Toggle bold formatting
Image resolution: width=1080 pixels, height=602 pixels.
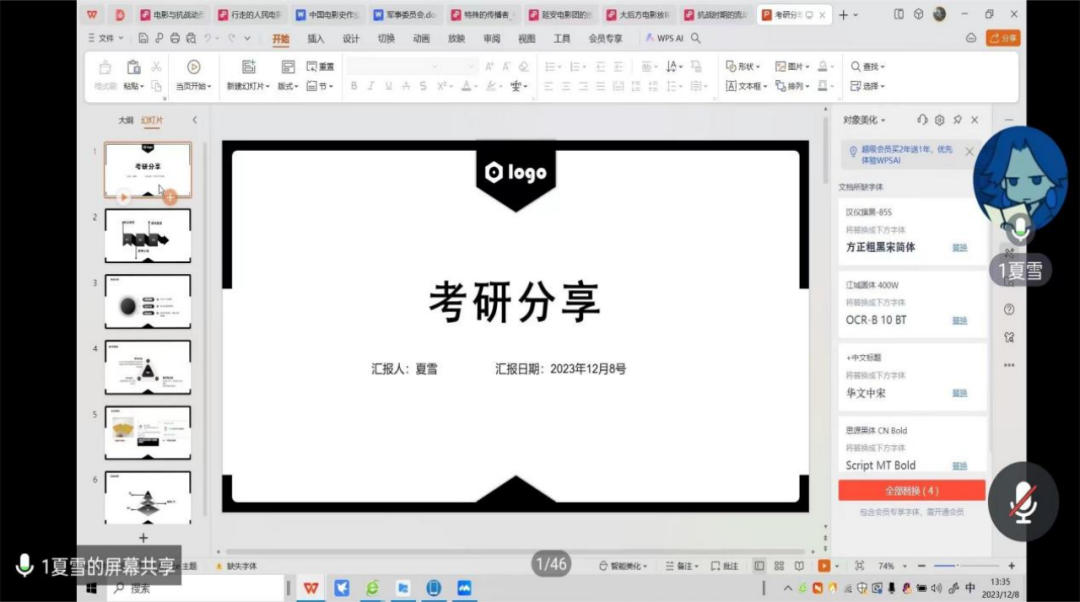(354, 87)
